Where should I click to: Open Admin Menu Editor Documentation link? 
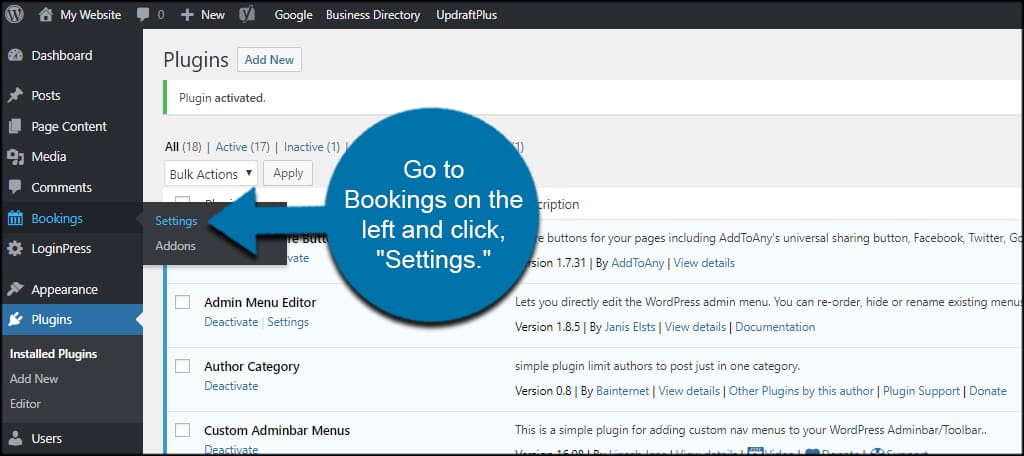775,327
